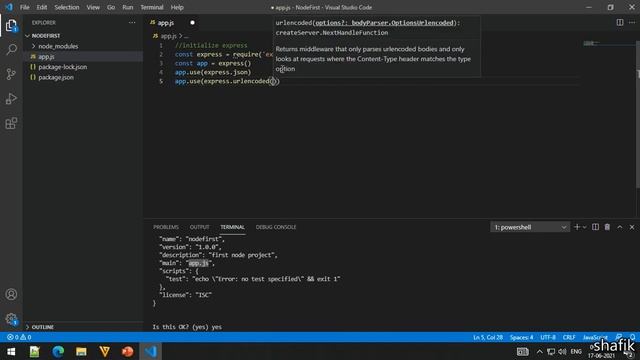Kill terminal with the trash icon
Image resolution: width=640 pixels, height=360 pixels.
[x=607, y=227]
